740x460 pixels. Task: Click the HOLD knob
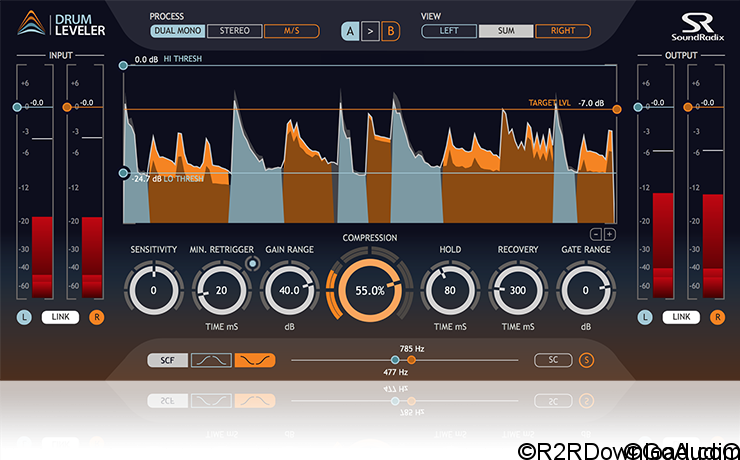click(450, 291)
